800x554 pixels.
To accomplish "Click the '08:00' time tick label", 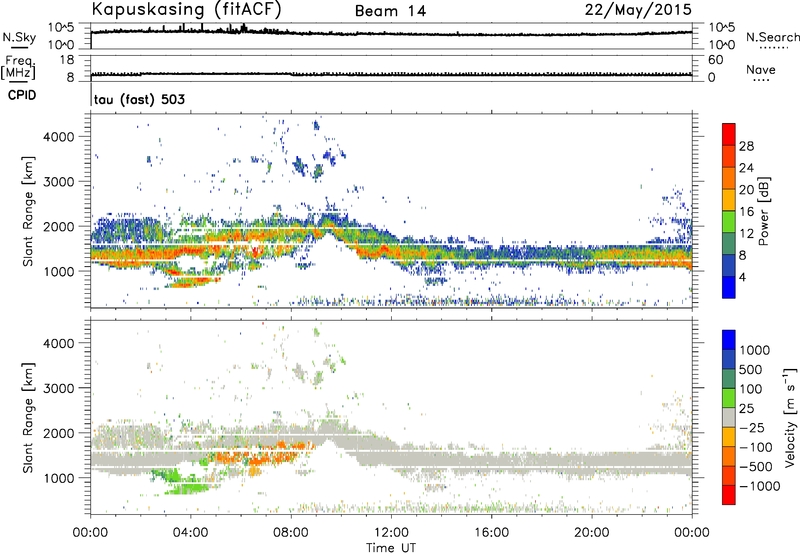I will (x=291, y=533).
